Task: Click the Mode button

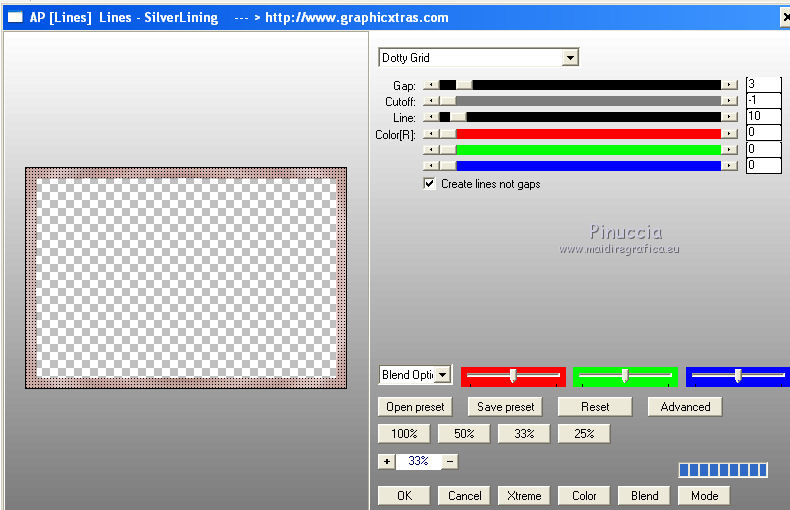Action: click(704, 496)
